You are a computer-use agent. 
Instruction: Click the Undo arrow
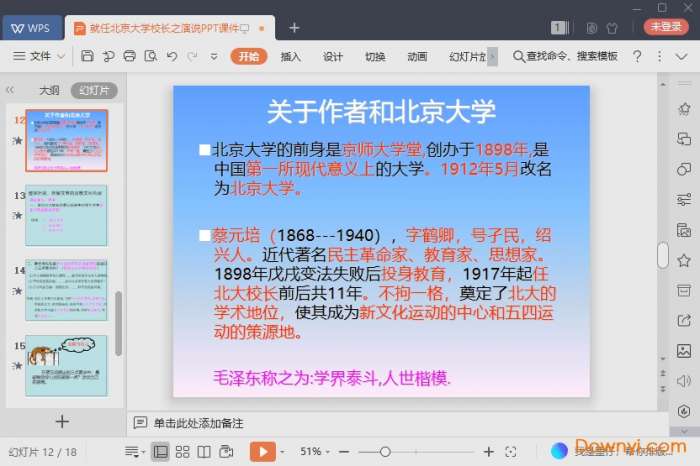tap(172, 56)
